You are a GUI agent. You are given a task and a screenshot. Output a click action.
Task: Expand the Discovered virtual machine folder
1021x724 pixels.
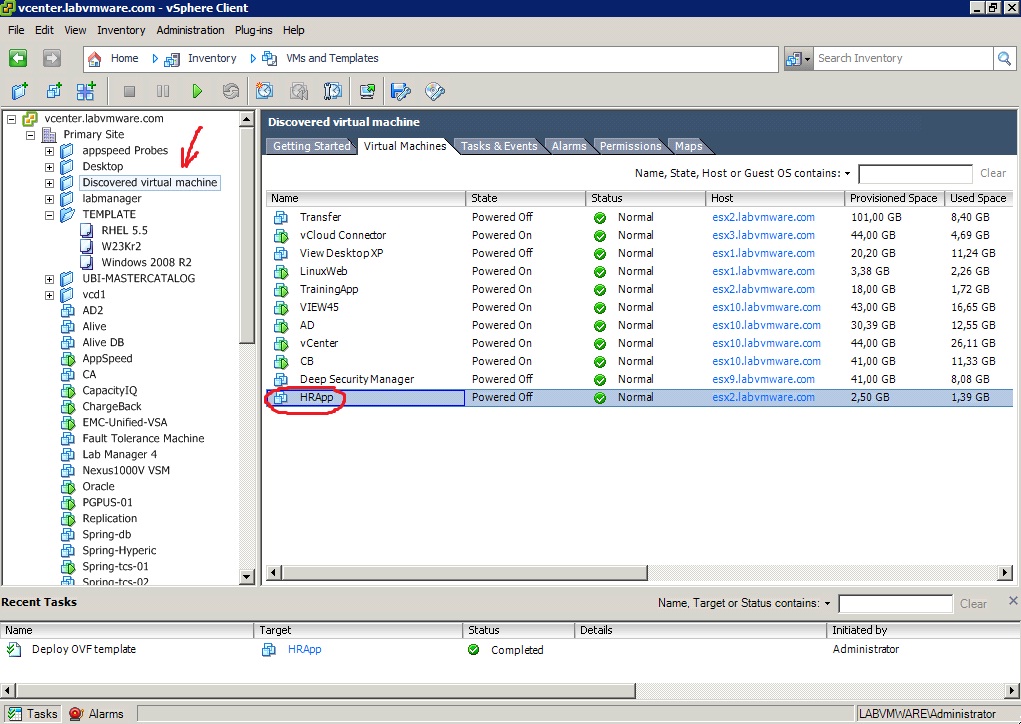(49, 183)
